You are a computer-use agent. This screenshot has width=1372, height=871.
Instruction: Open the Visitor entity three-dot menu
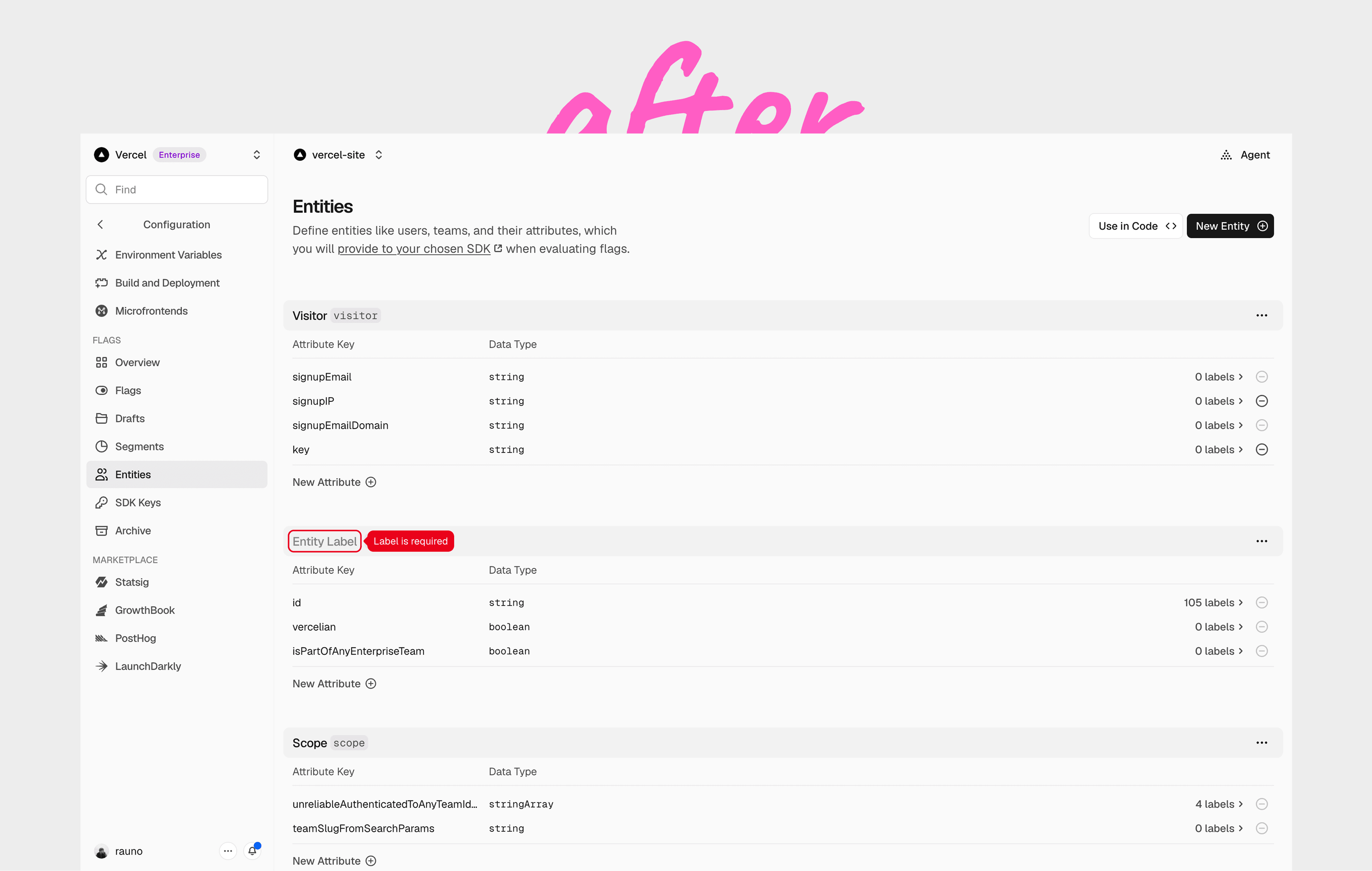click(x=1262, y=315)
